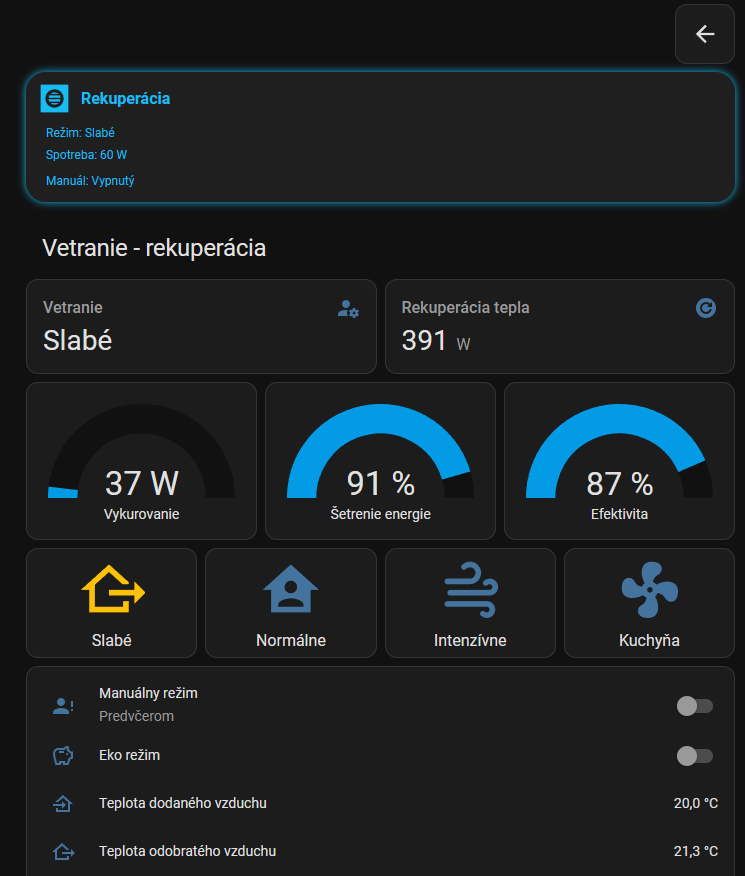Open Teplota odobratého vzduchu sensor row
This screenshot has height=876, width=745.
pos(187,851)
